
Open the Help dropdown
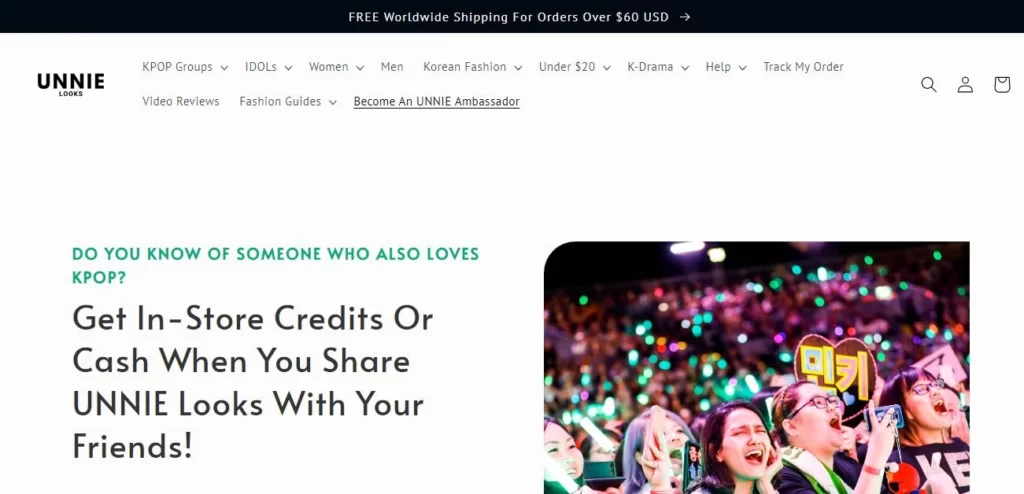[x=726, y=67]
